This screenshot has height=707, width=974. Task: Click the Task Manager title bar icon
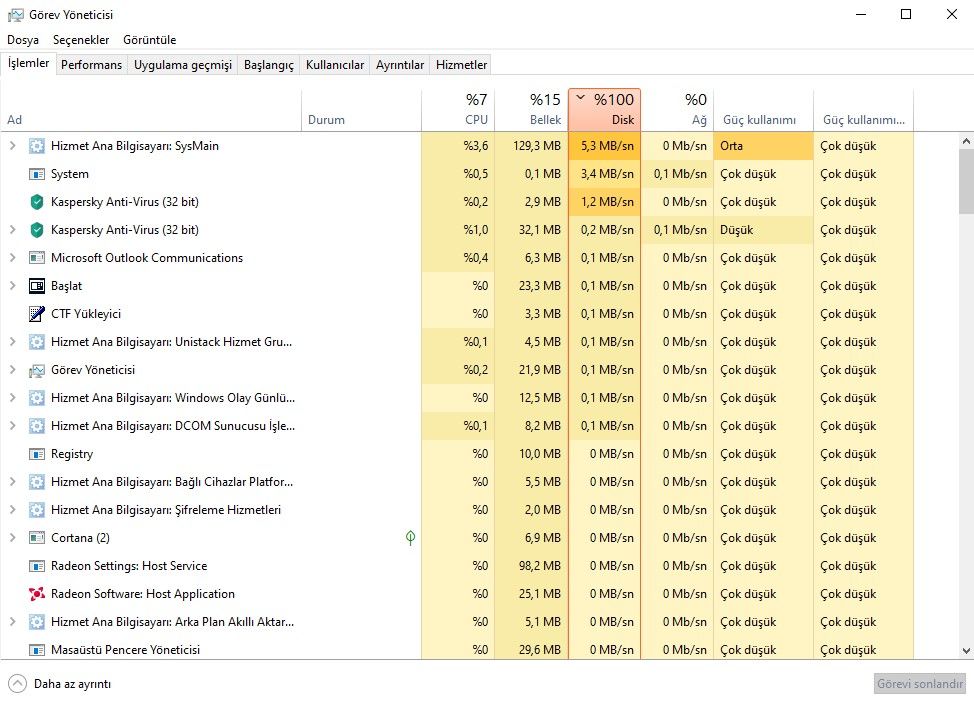pos(16,15)
